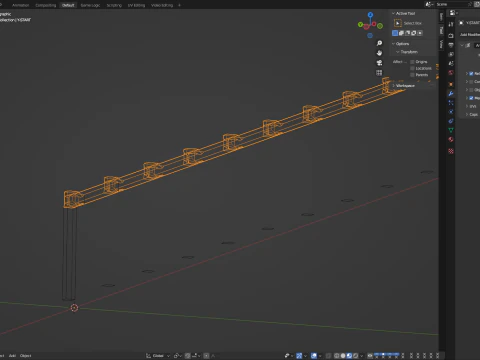Viewport: 480px width, 360px height.
Task: Open the Material properties sphere icon
Action: [x=451, y=139]
